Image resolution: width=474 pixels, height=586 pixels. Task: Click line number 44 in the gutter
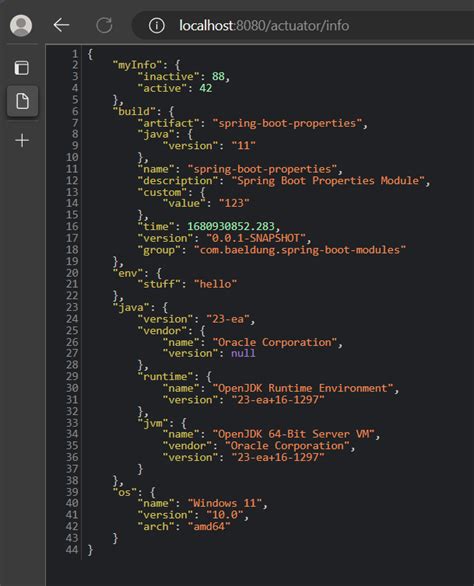point(72,550)
